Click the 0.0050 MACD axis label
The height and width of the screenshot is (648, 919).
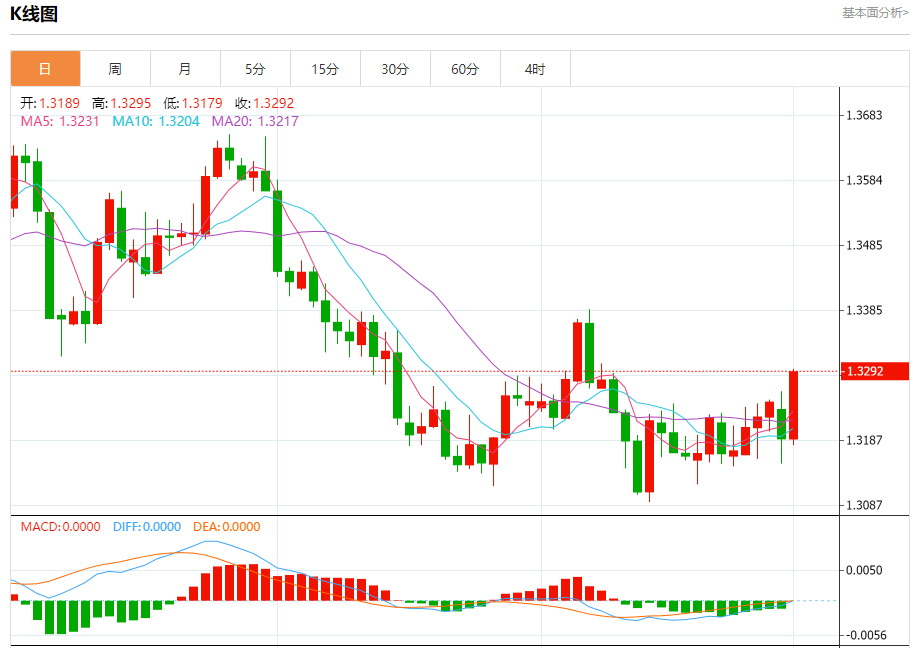(x=864, y=571)
